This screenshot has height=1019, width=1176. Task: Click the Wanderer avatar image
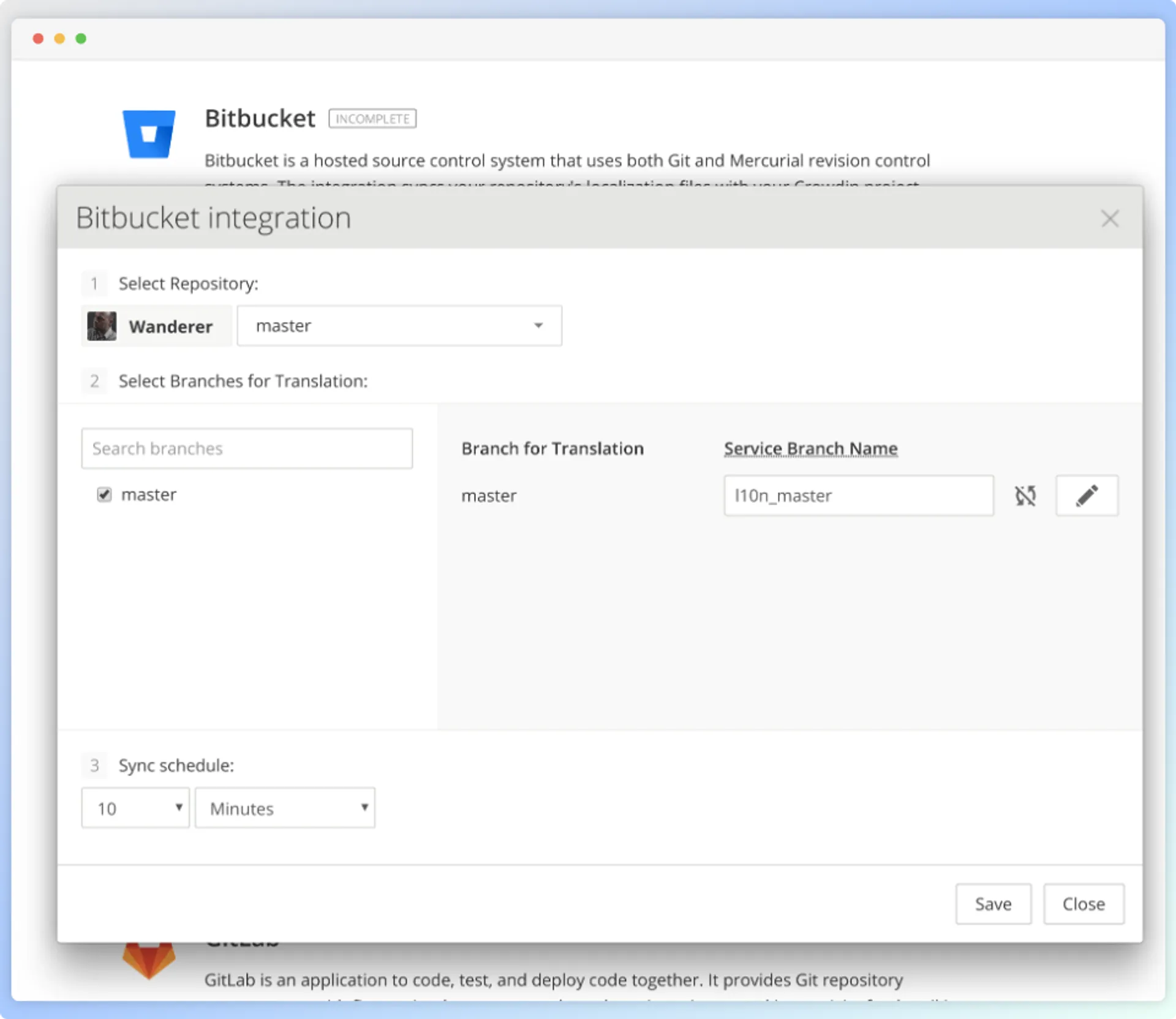tap(102, 326)
